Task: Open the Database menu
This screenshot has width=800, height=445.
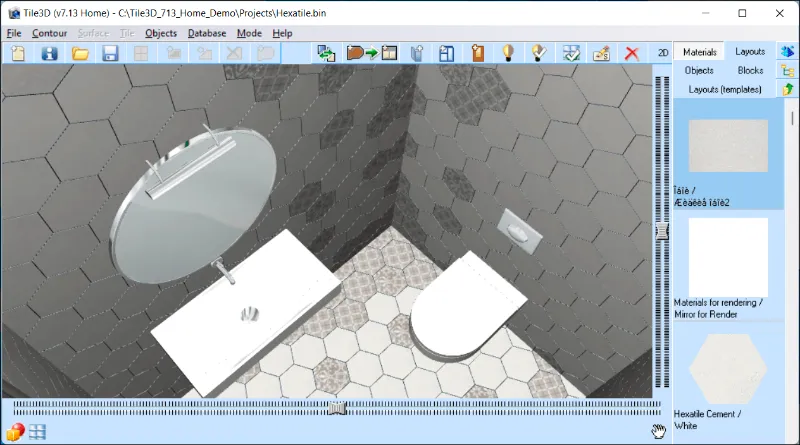Action: point(207,33)
